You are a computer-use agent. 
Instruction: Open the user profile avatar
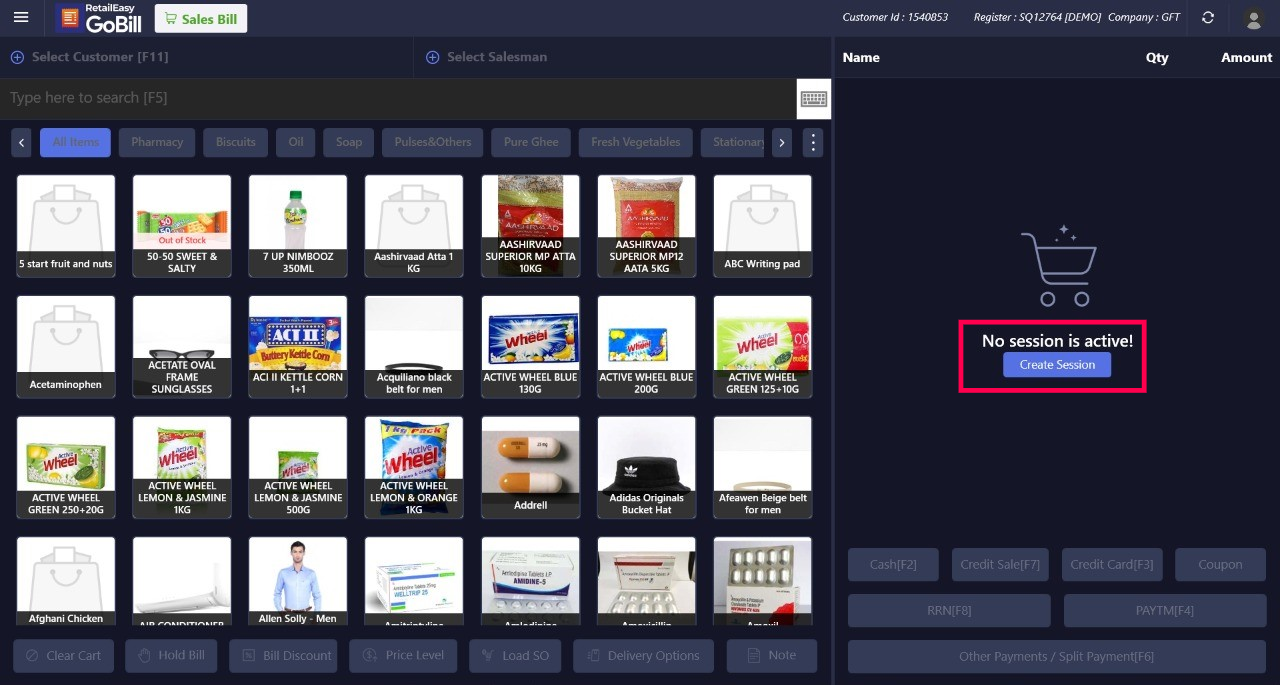[1253, 18]
